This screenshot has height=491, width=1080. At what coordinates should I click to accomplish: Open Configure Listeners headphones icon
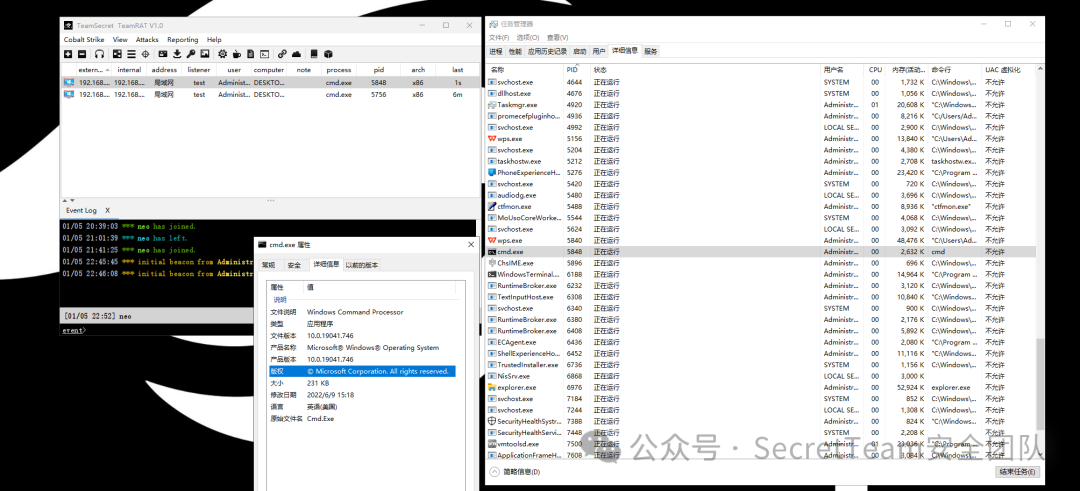(x=99, y=54)
